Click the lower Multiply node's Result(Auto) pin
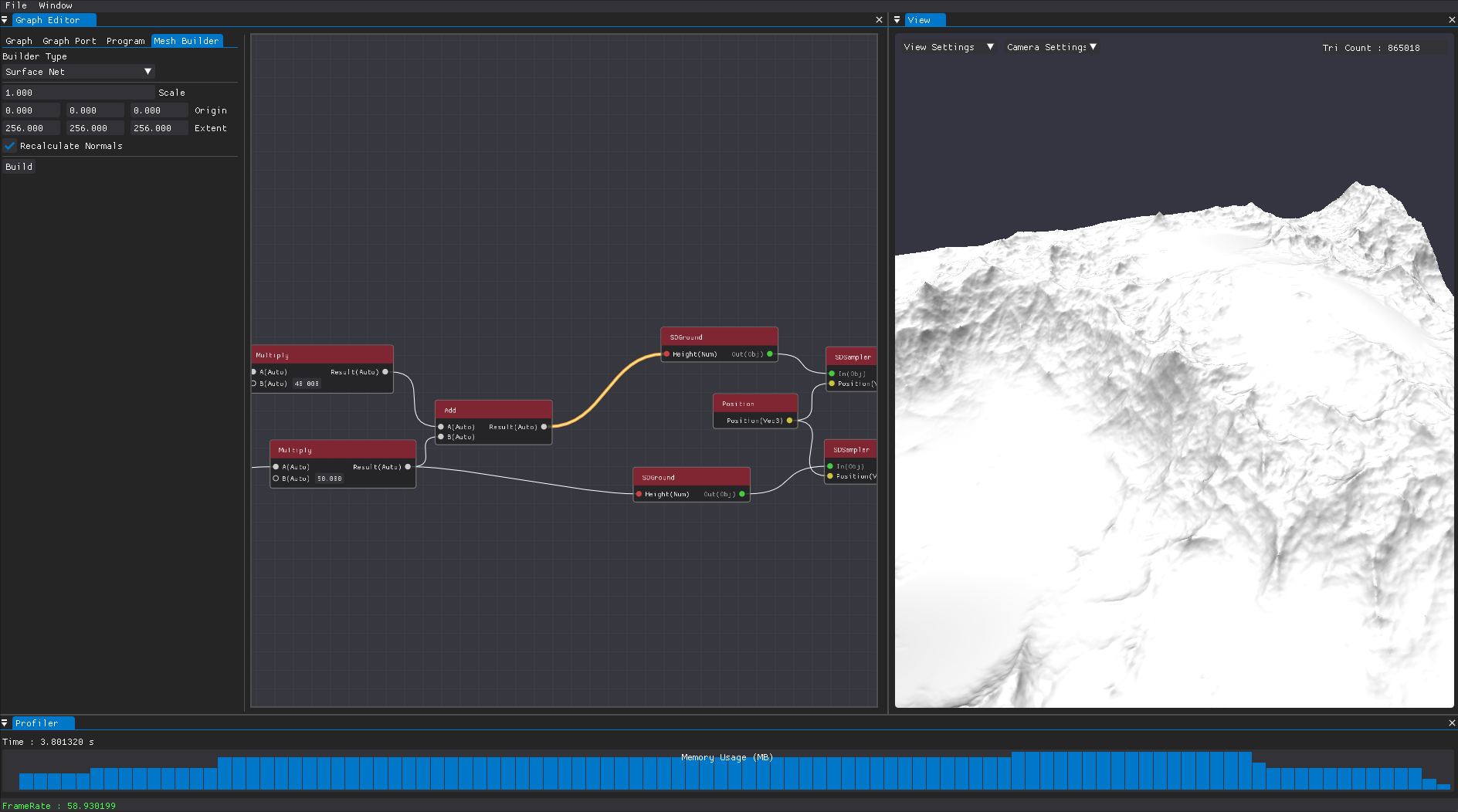This screenshot has height=812, width=1458. pyautogui.click(x=408, y=467)
